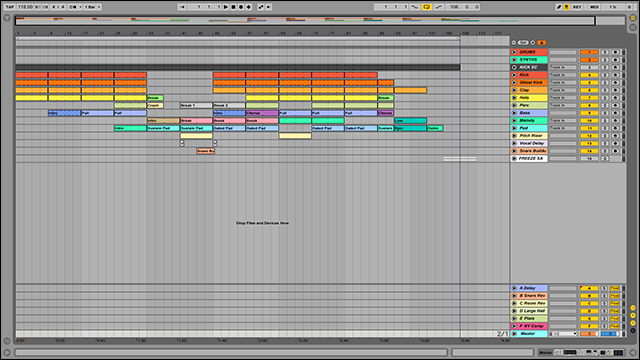Image resolution: width=640 pixels, height=360 pixels.
Task: Click the 108.0.0 loop length field
Action: point(463,7)
